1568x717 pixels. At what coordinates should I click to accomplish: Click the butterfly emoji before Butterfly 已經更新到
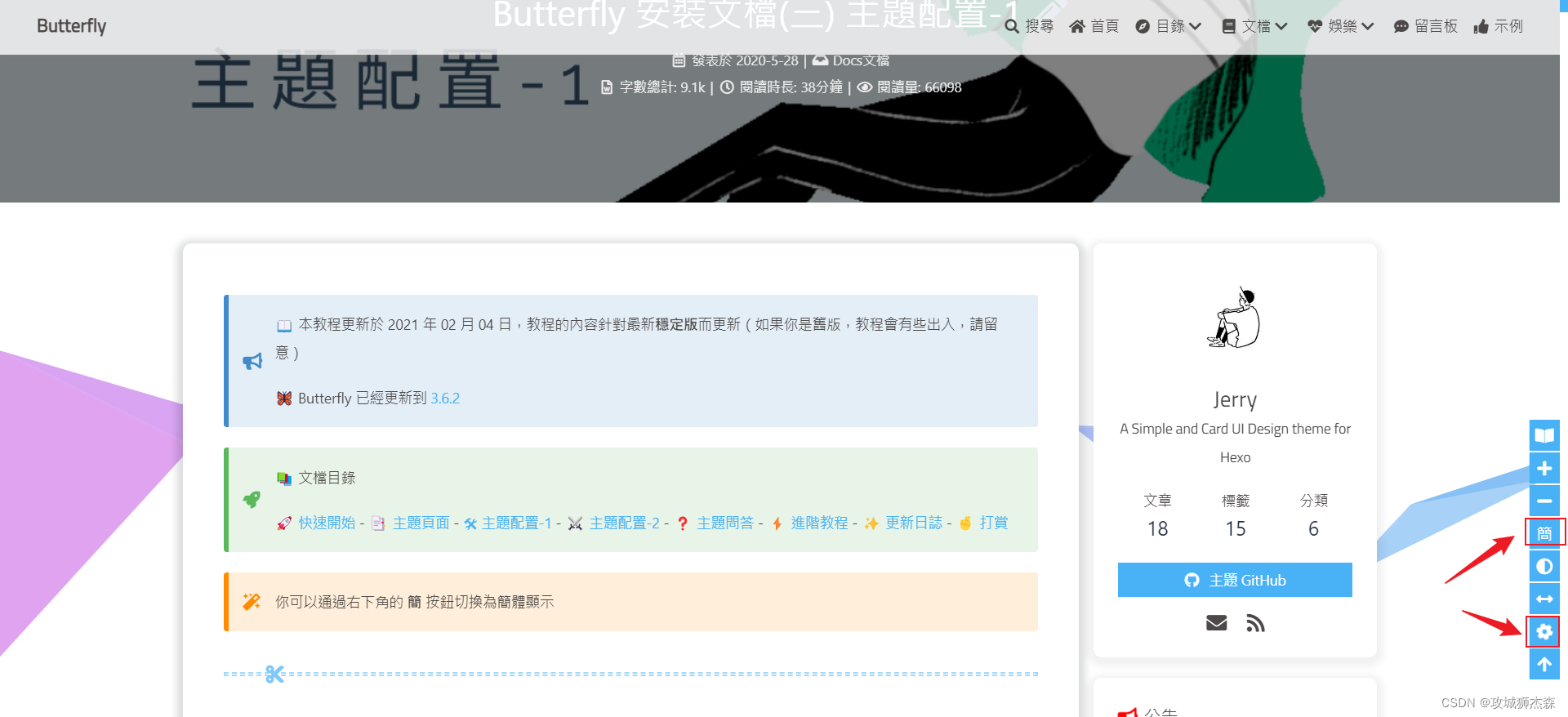pos(284,399)
